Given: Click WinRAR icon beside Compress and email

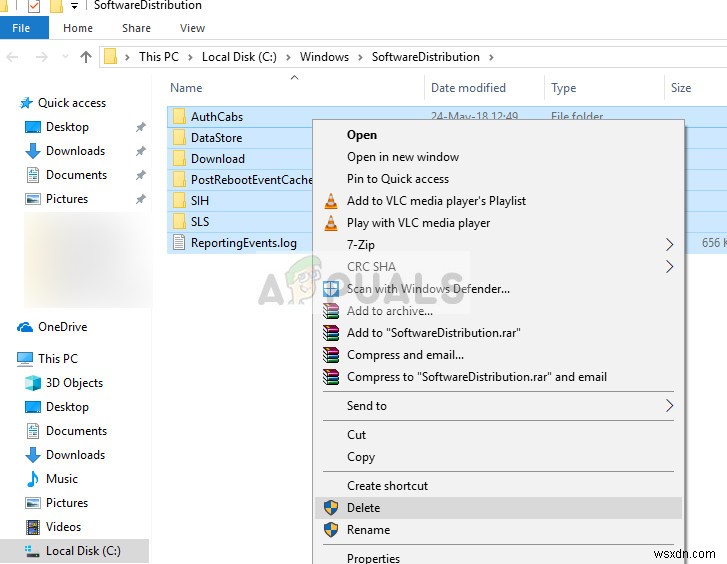Looking at the screenshot, I should pyautogui.click(x=331, y=355).
